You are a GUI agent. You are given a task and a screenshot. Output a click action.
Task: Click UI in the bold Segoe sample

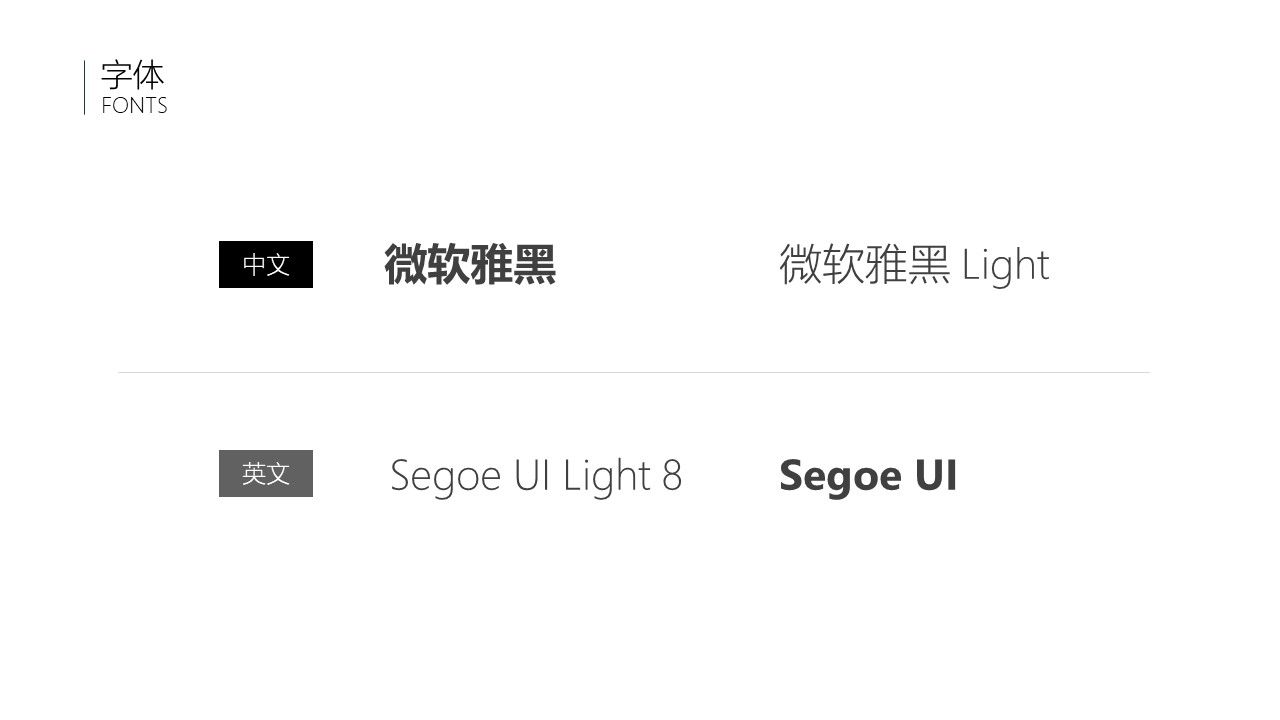coord(936,475)
